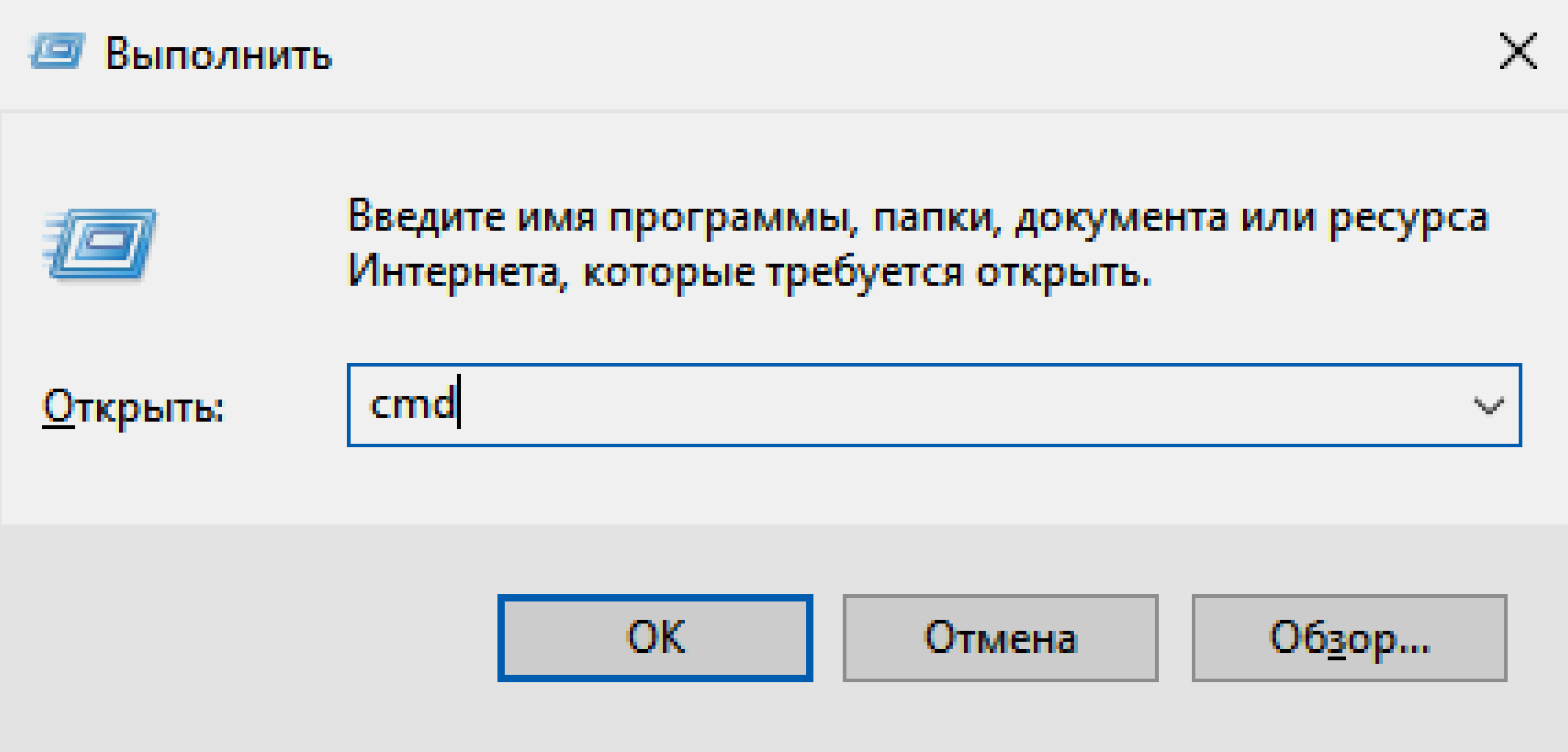Confirm the command with OK button

(655, 638)
